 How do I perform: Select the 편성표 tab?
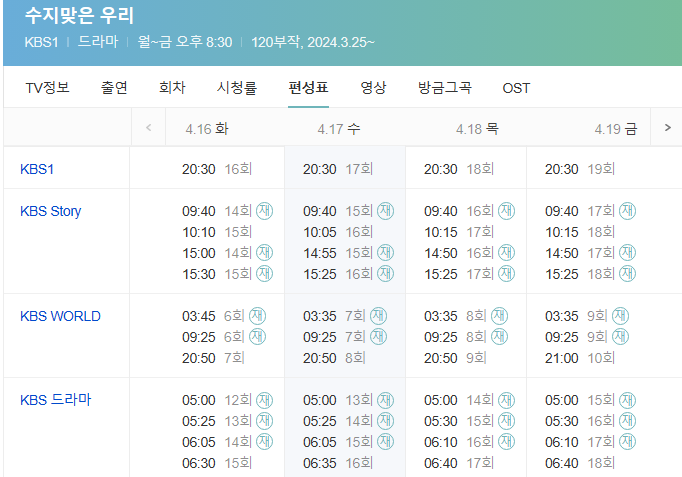point(308,88)
